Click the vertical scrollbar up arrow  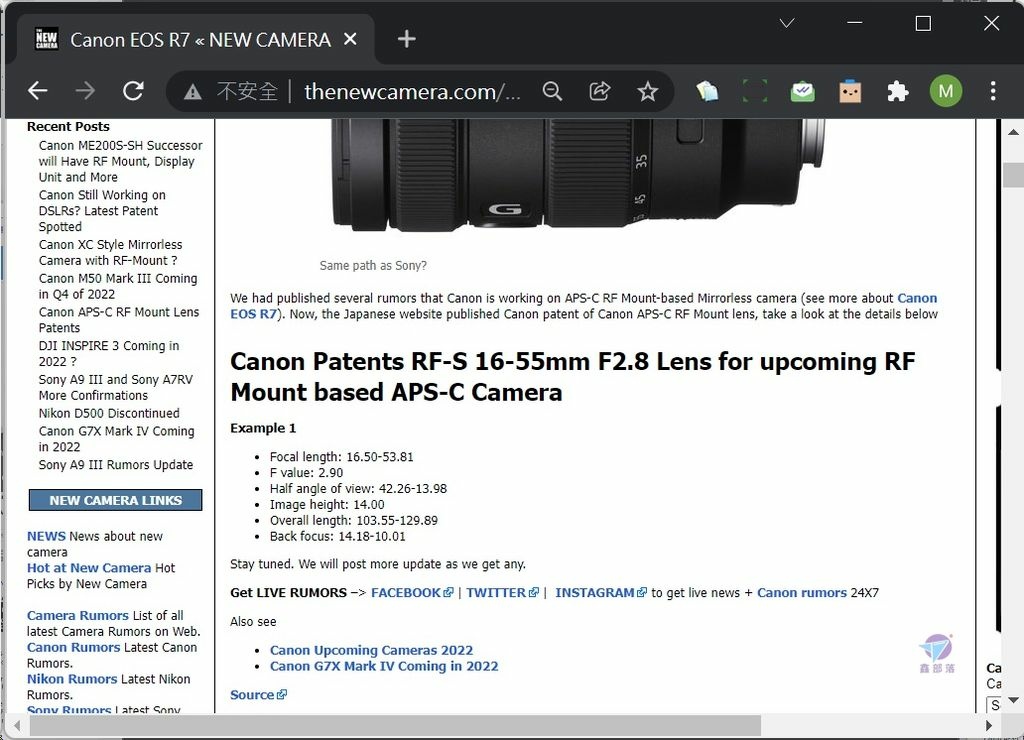click(1013, 132)
